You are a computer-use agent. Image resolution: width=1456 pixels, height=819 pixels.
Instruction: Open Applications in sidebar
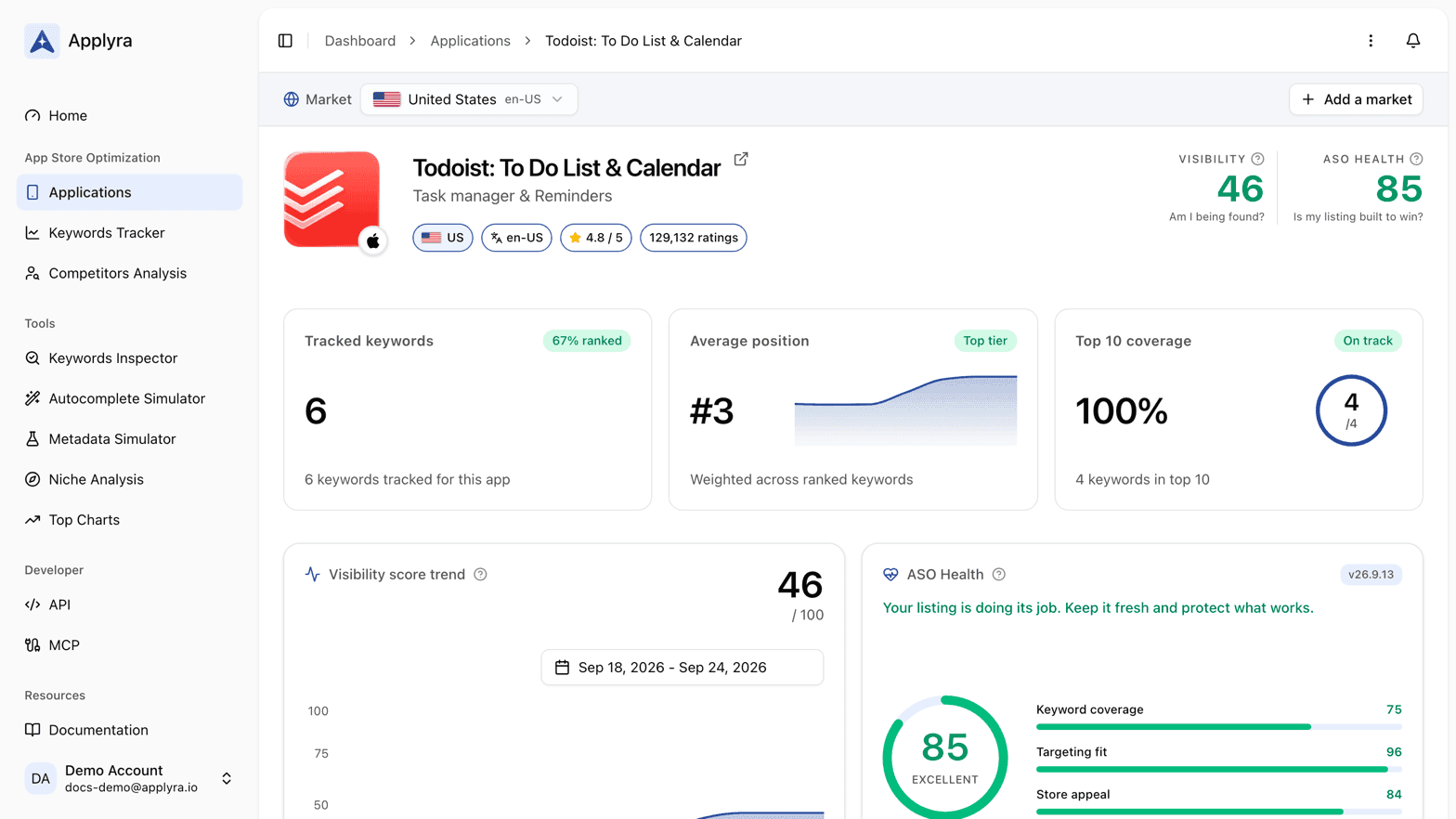pyautogui.click(x=129, y=192)
